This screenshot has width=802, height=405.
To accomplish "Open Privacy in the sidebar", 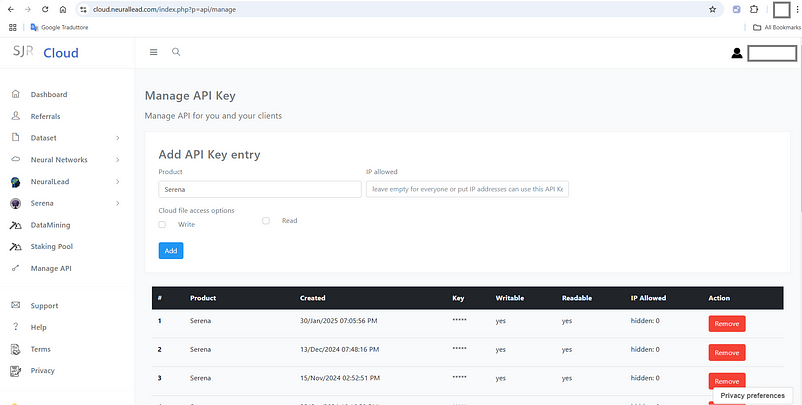I will coord(42,371).
